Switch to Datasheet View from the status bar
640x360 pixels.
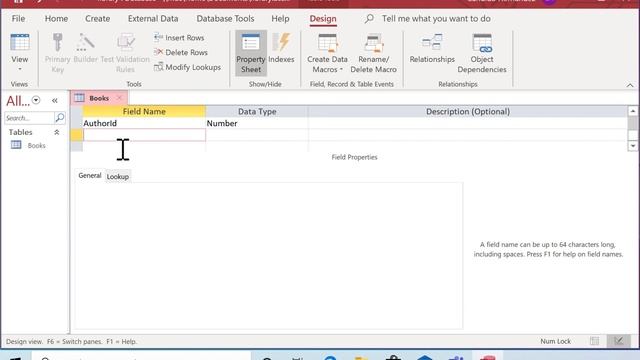tap(595, 341)
